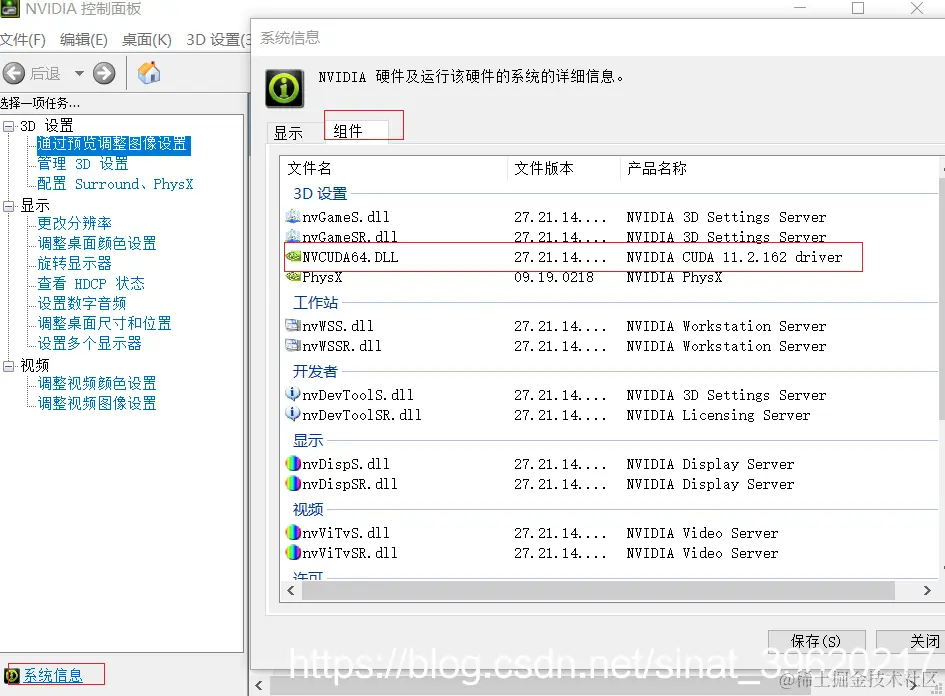
Task: Click the PhysX NVIDIA icon
Action: (x=293, y=277)
